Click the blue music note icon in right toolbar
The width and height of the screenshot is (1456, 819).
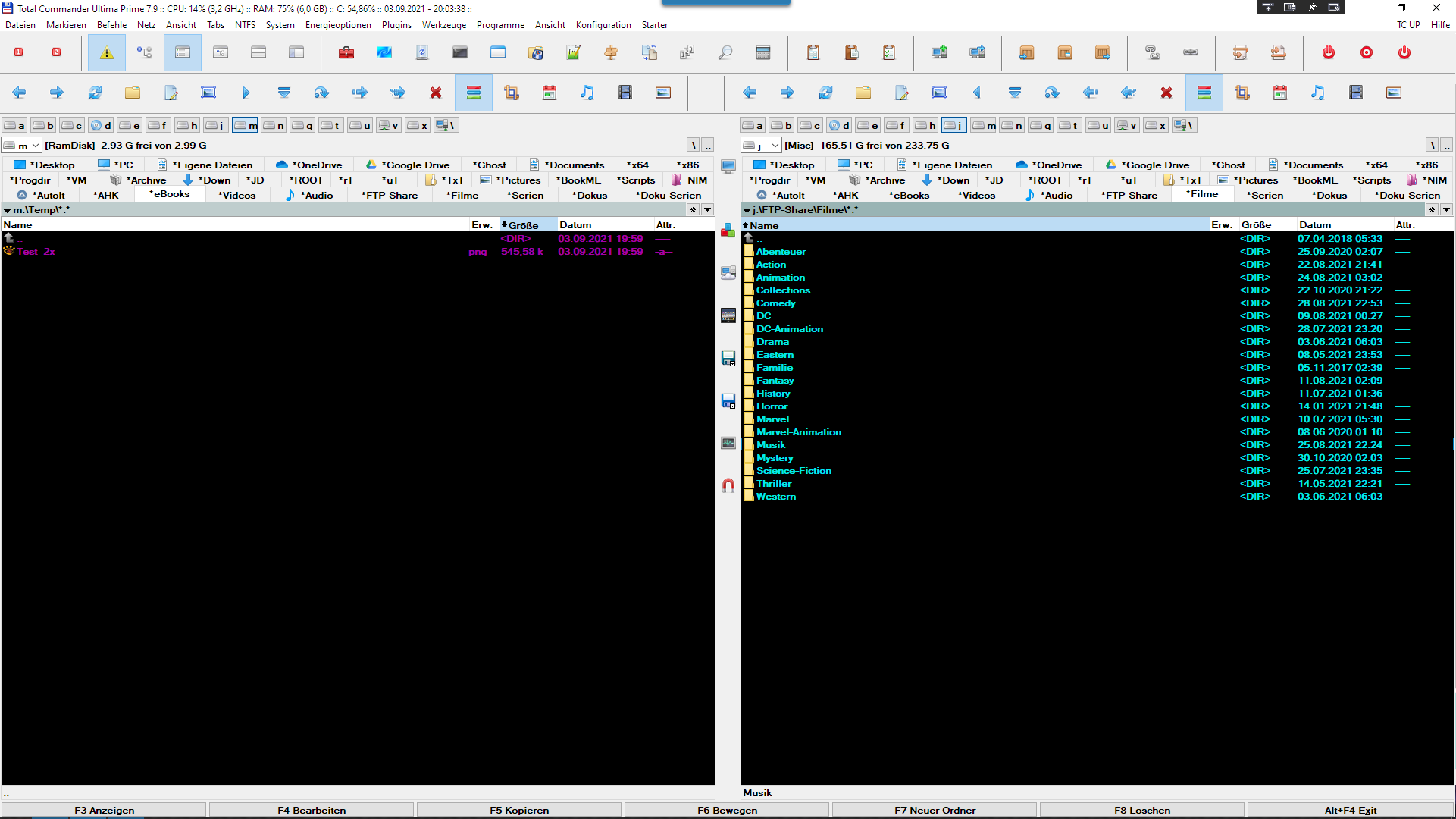pyautogui.click(x=1318, y=93)
